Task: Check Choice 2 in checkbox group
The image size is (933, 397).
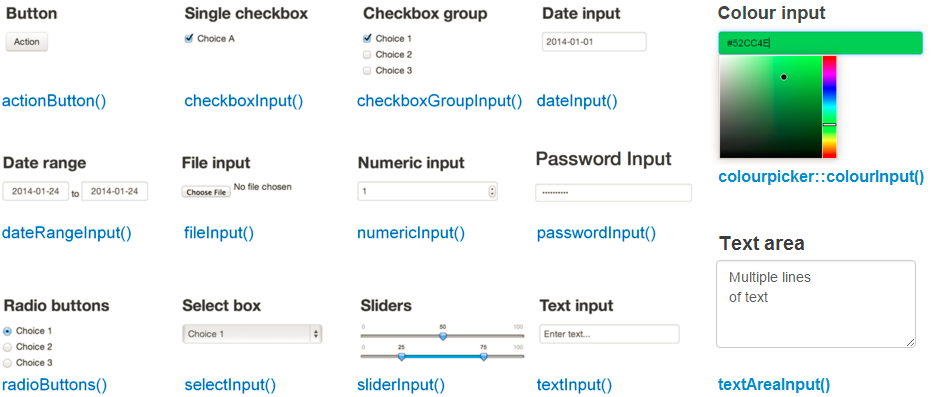Action: (367, 55)
